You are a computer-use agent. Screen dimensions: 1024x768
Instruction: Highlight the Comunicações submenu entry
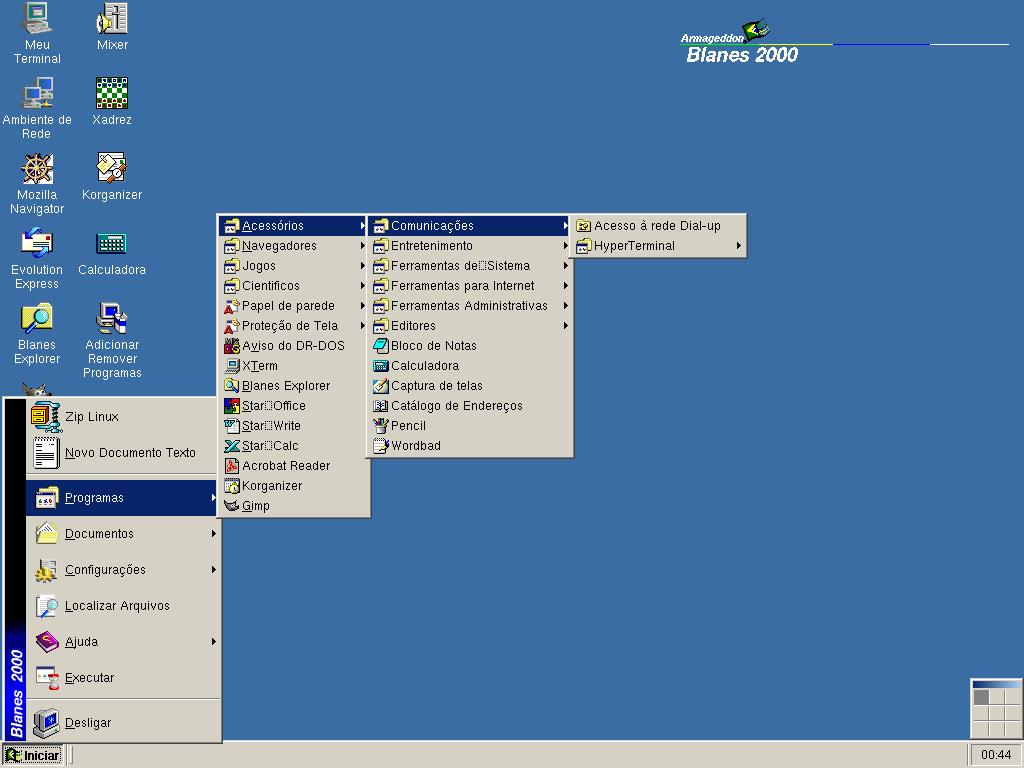[470, 226]
